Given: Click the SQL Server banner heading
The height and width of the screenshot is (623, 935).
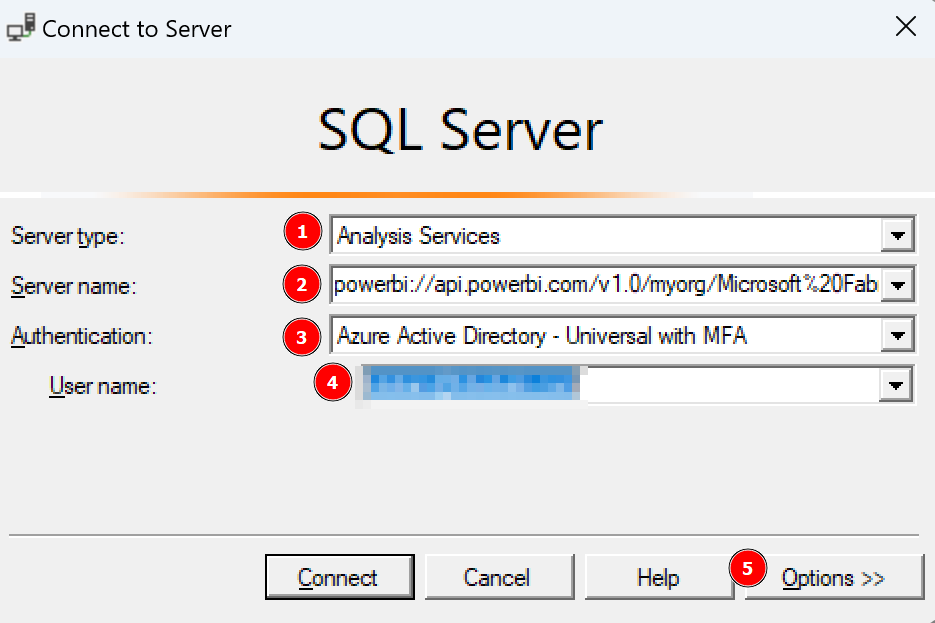Looking at the screenshot, I should coord(461,131).
